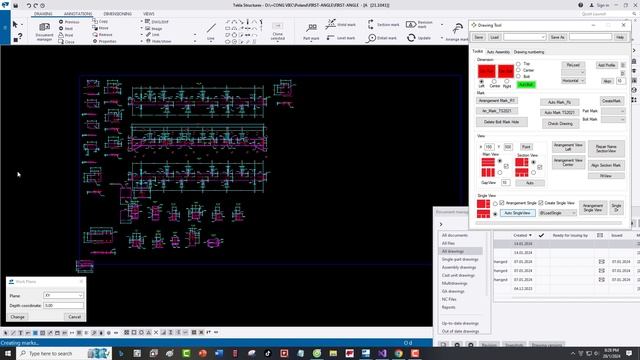
Task: Click the Link tool in ribbon
Action: pos(153,35)
